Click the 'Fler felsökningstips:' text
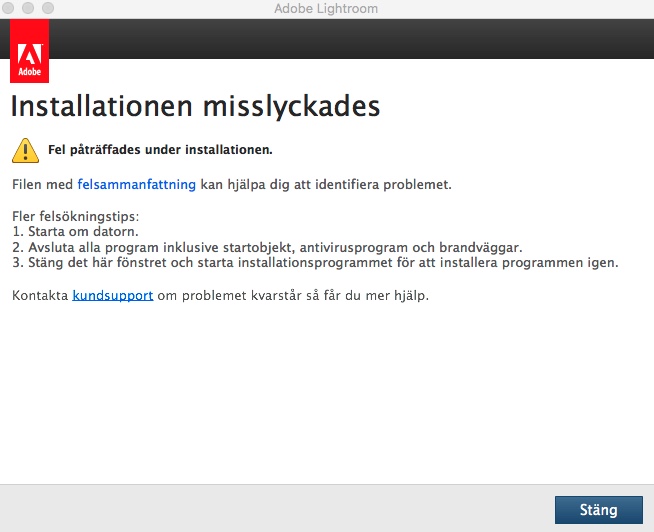 (75, 216)
